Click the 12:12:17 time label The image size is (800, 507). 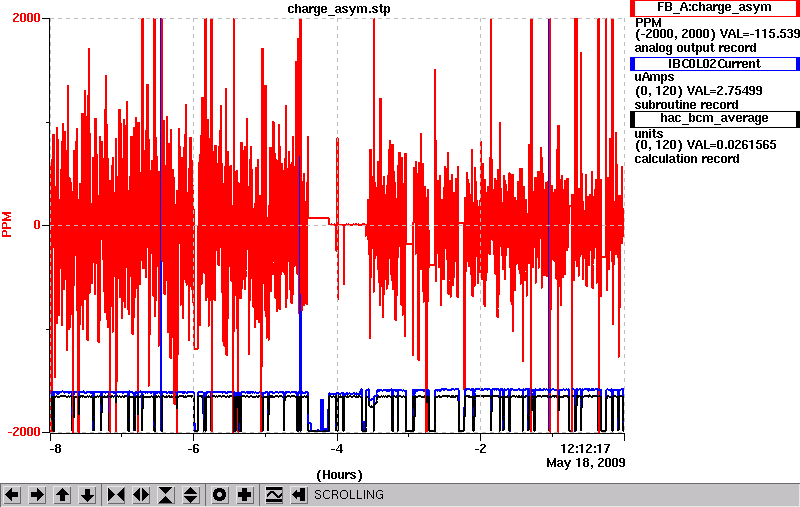[585, 449]
